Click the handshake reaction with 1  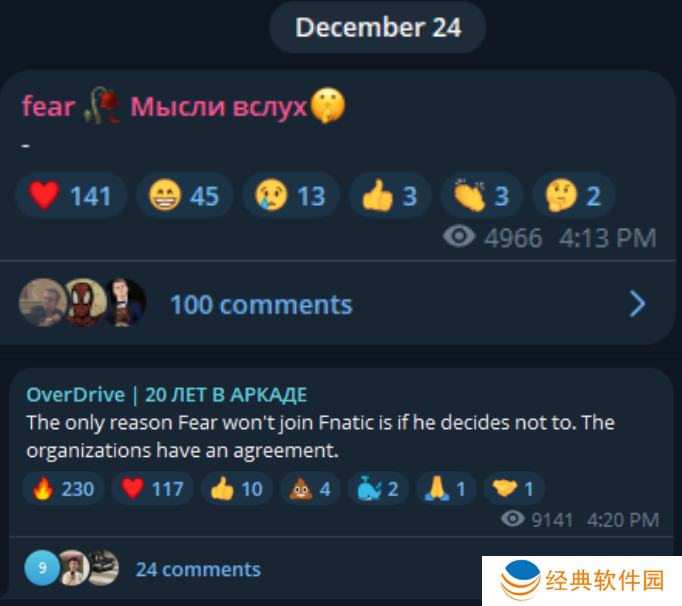click(x=514, y=488)
